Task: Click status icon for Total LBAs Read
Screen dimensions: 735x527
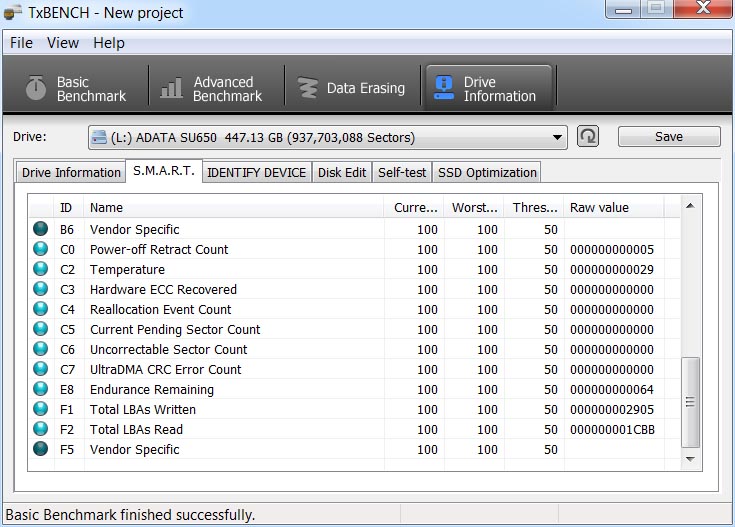Action: [41, 429]
